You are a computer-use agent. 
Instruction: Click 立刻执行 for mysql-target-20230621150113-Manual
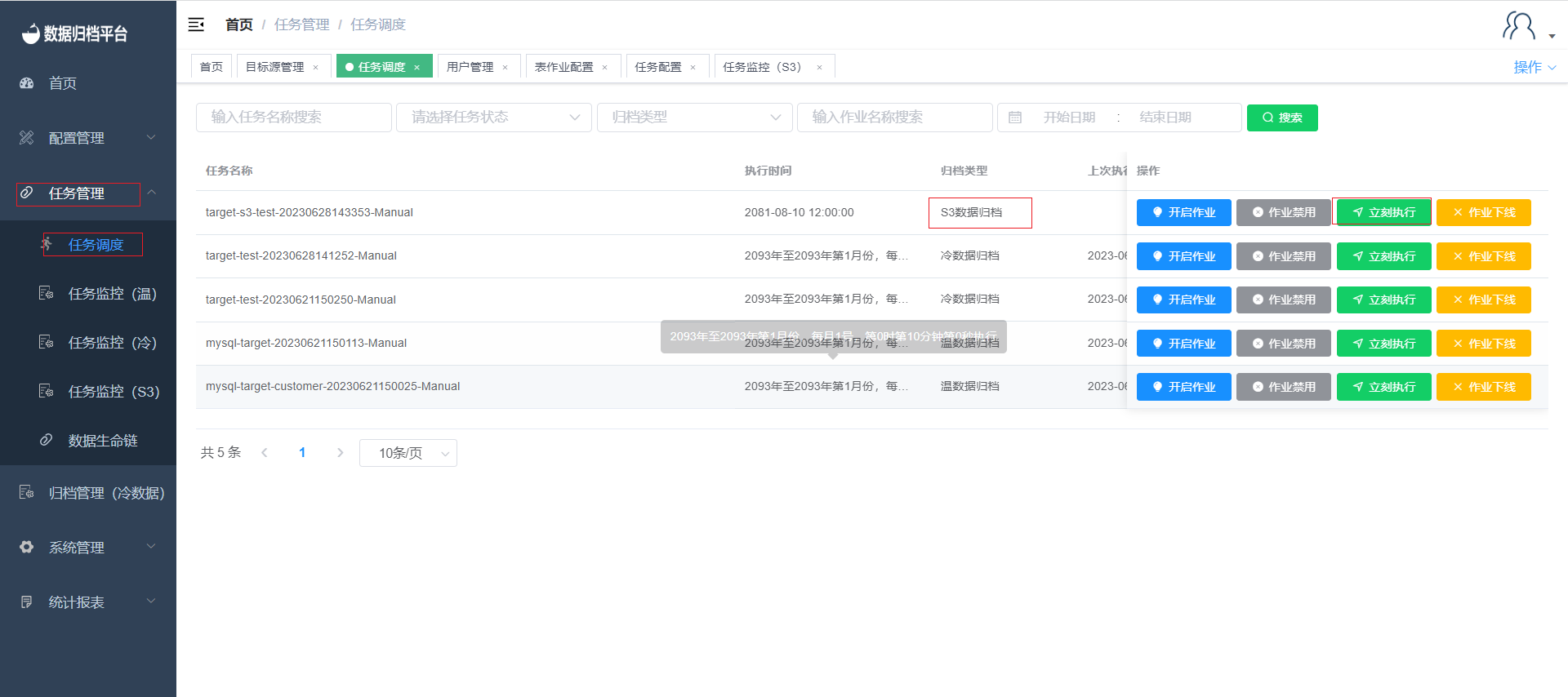[x=1384, y=344]
